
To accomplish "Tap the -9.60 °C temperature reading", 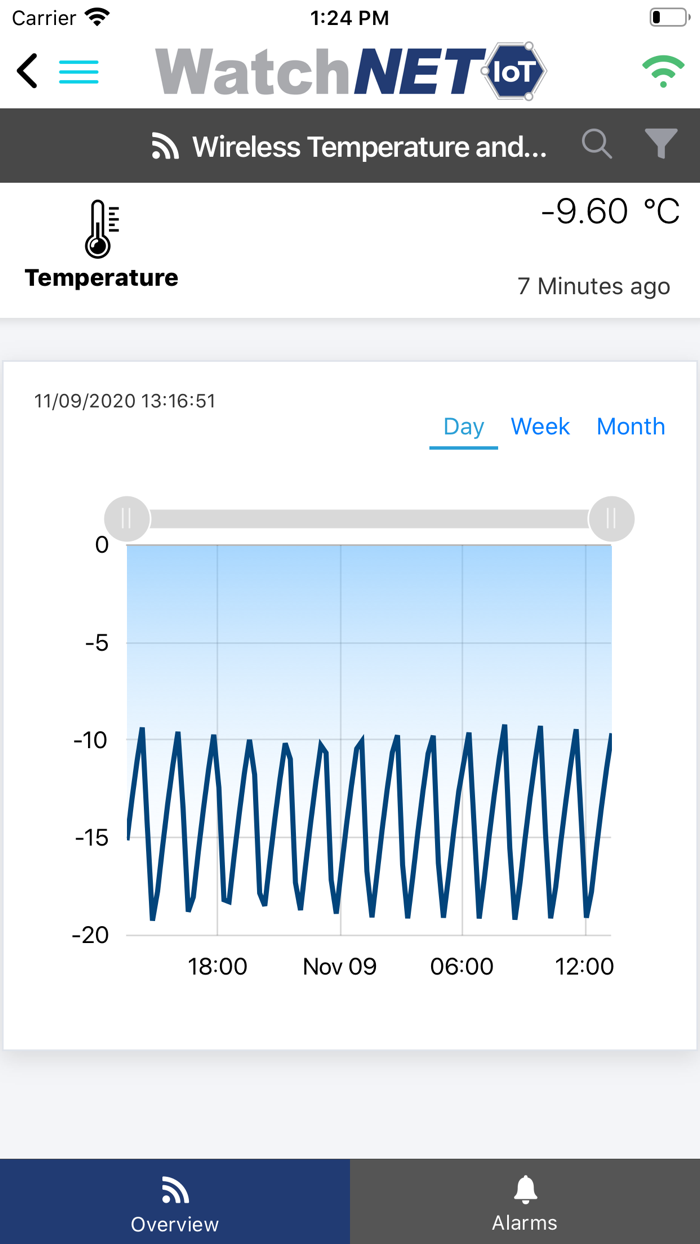I will [610, 212].
